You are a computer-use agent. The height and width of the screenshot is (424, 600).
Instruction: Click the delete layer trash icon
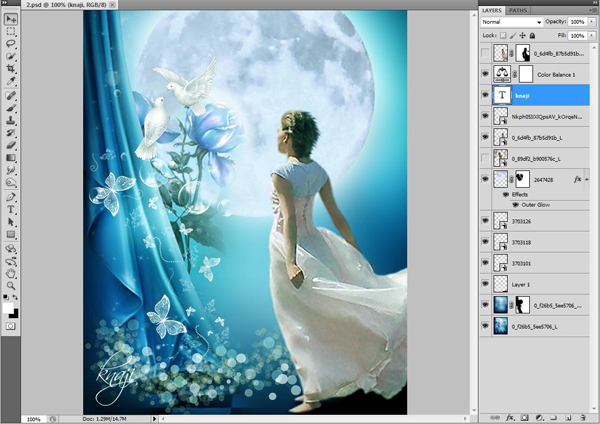tap(584, 416)
